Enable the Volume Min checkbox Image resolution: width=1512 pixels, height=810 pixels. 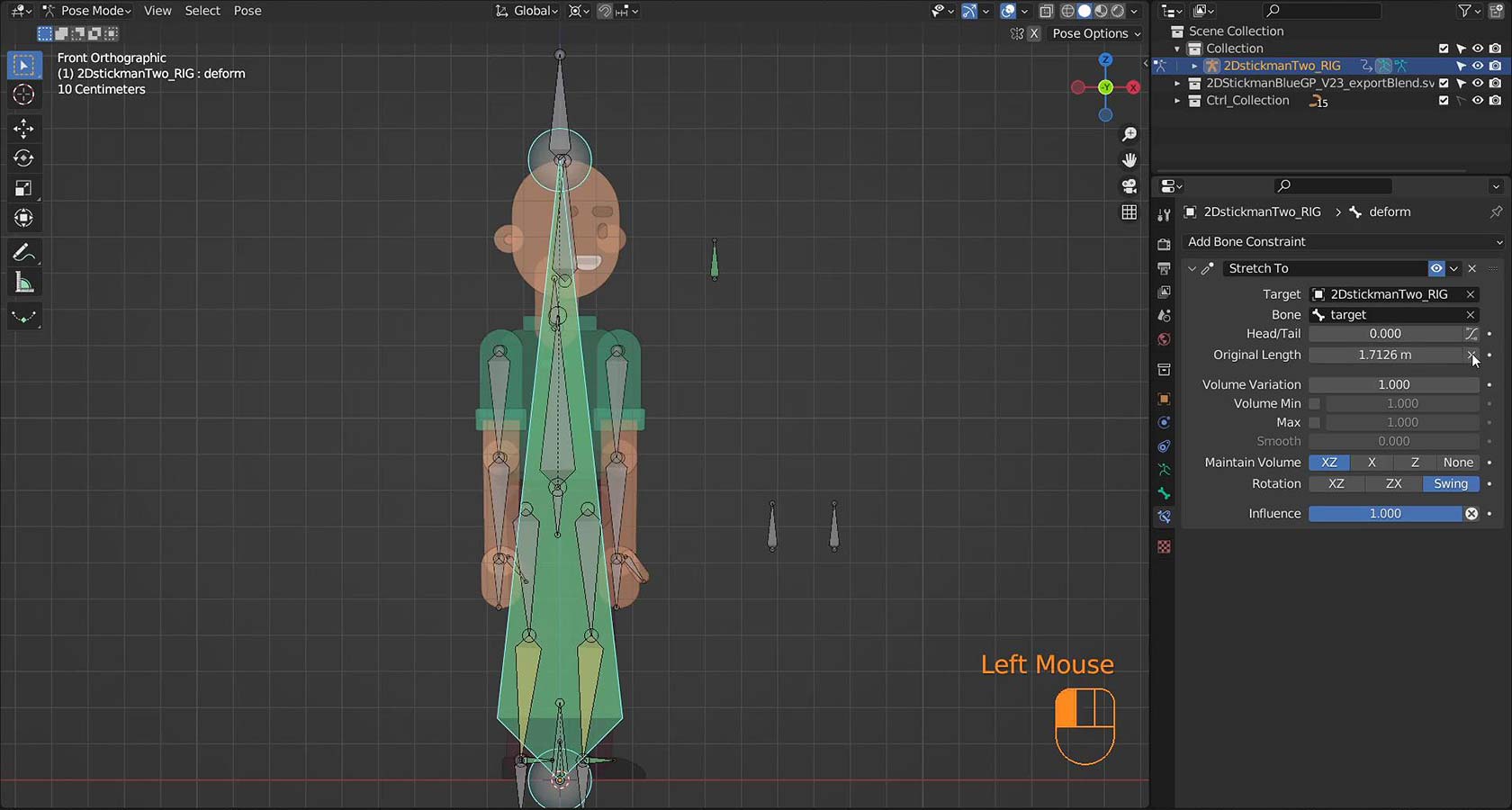(x=1315, y=403)
